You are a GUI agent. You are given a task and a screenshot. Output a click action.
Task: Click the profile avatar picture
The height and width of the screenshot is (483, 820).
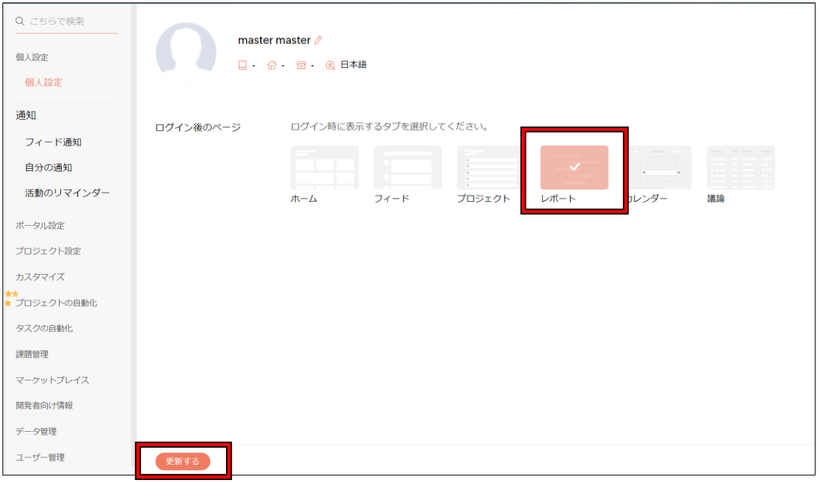coord(186,52)
